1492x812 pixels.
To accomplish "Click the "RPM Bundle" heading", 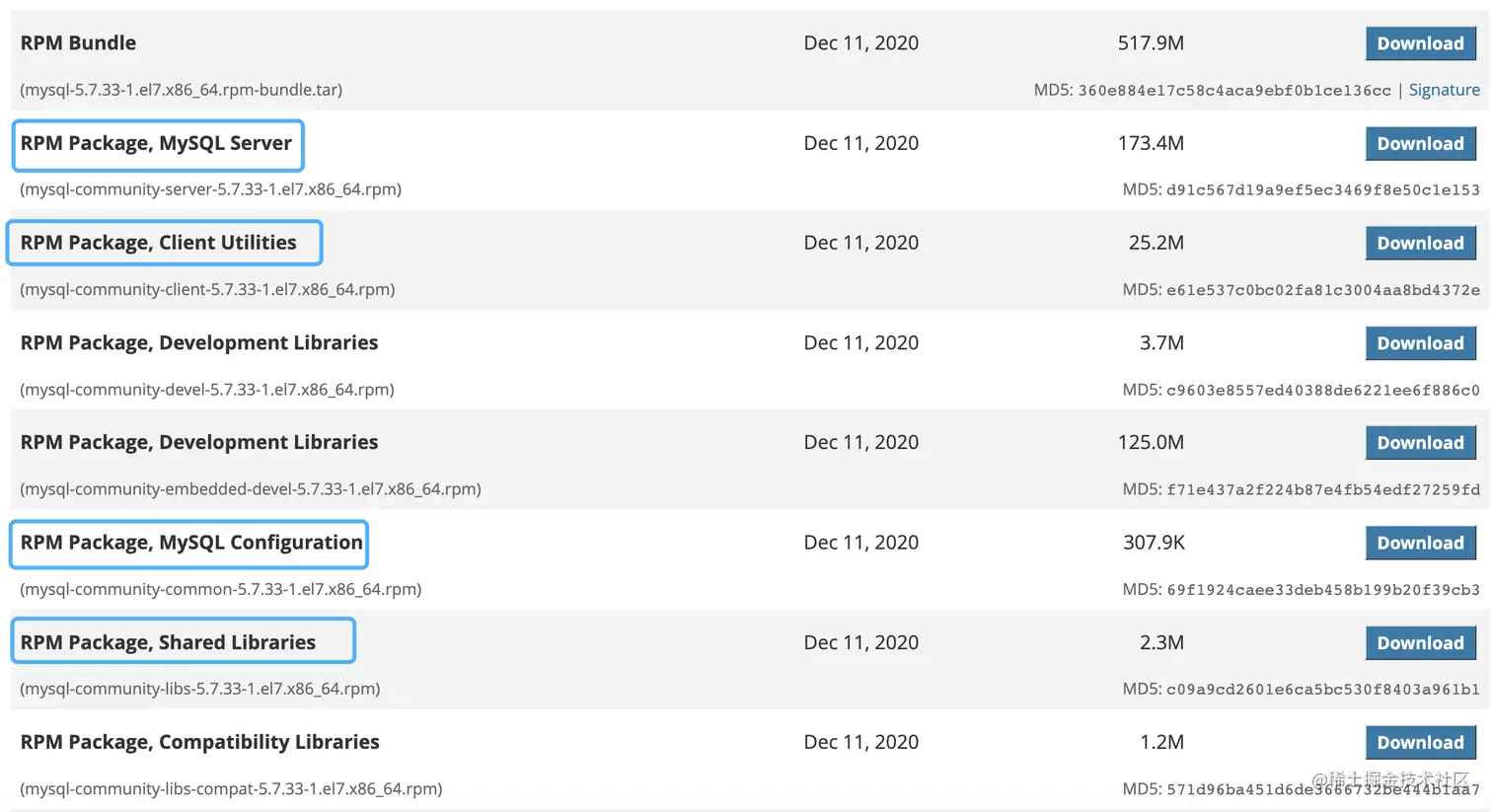I will 78,42.
